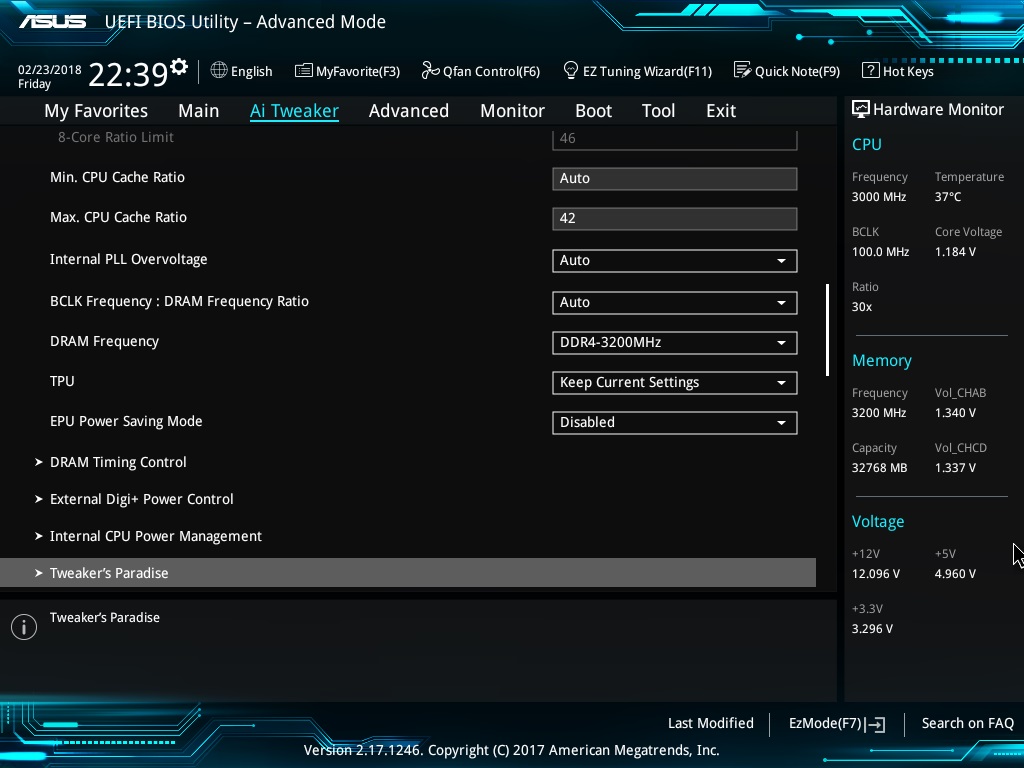Viewport: 1024px width, 768px height.
Task: Click the Qfan Control(F6) label
Action: (491, 72)
